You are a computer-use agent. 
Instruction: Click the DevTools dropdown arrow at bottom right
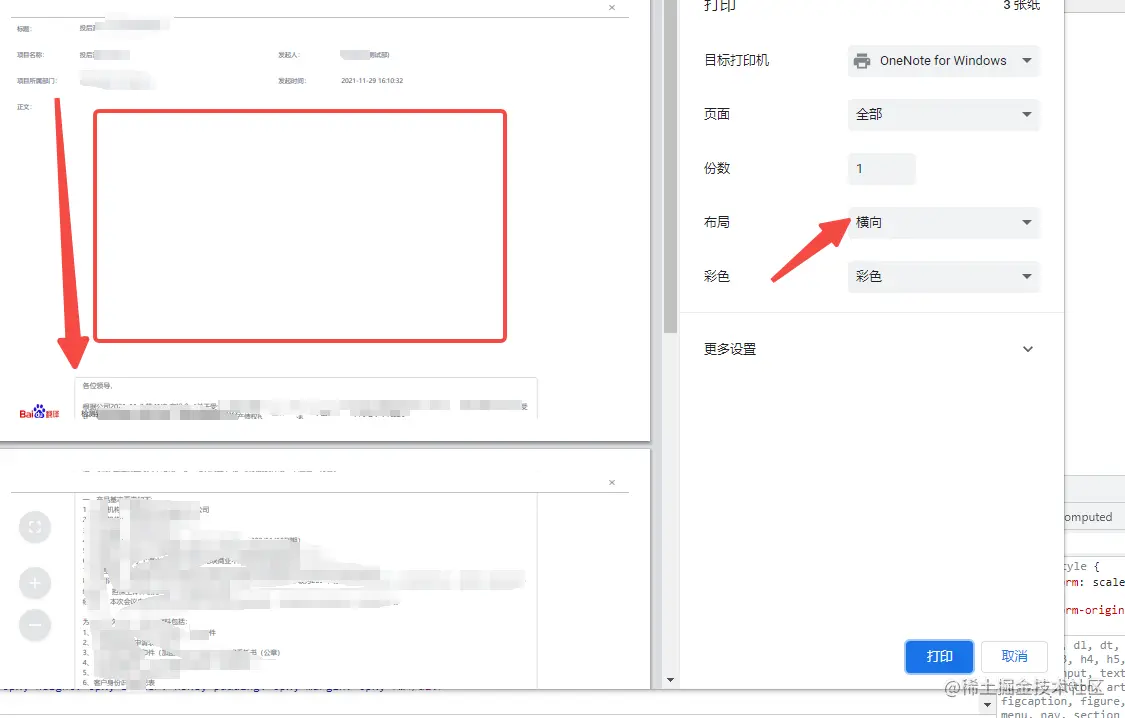tap(988, 705)
